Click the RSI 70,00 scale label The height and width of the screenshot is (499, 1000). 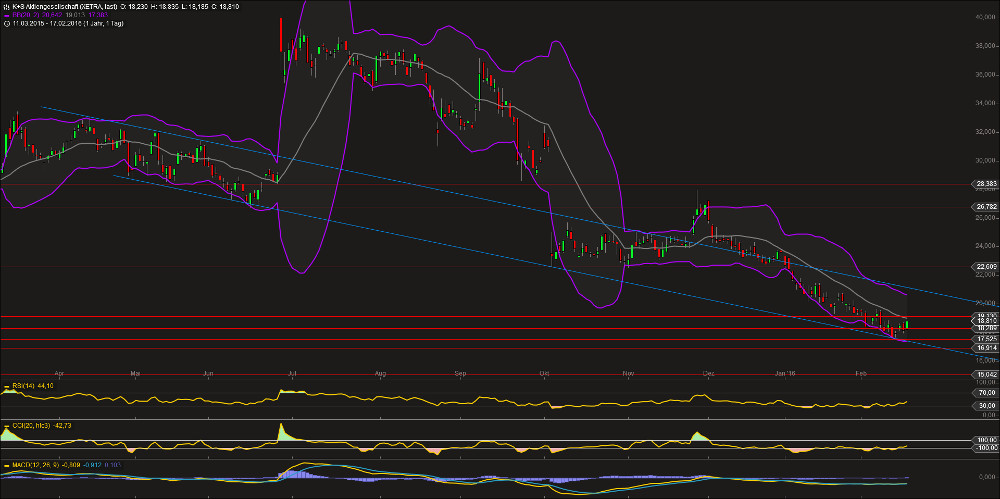click(x=987, y=392)
